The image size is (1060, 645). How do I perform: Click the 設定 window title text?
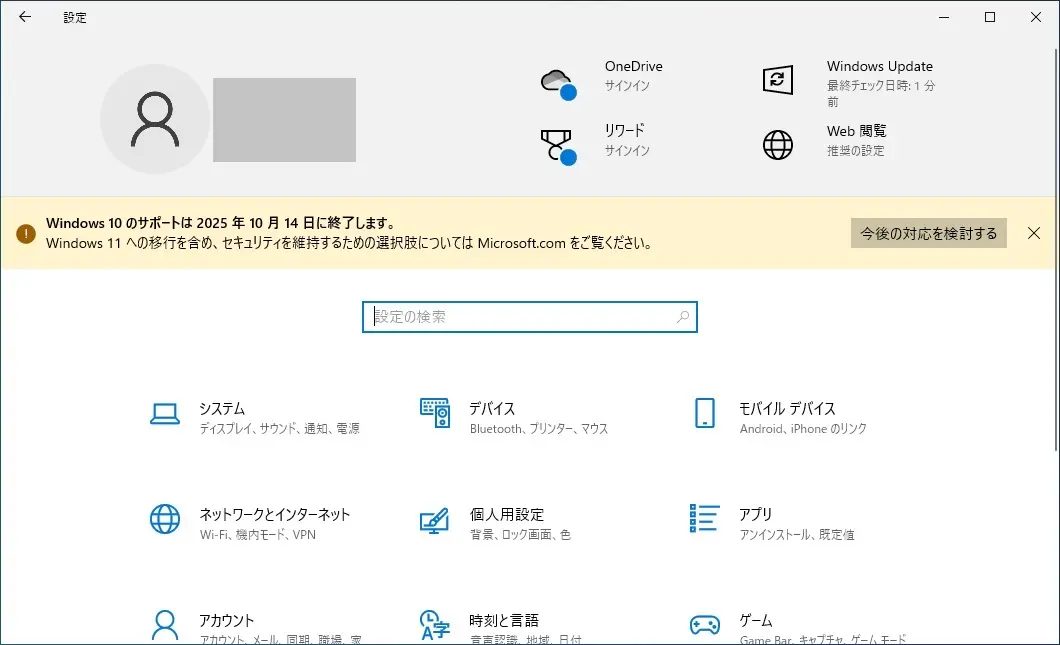click(x=75, y=18)
